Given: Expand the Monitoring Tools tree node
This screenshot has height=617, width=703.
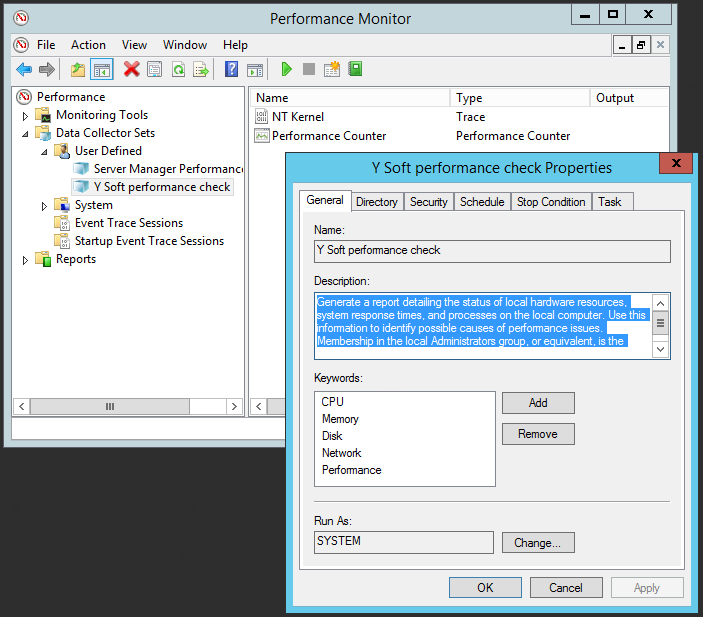Looking at the screenshot, I should (x=26, y=116).
